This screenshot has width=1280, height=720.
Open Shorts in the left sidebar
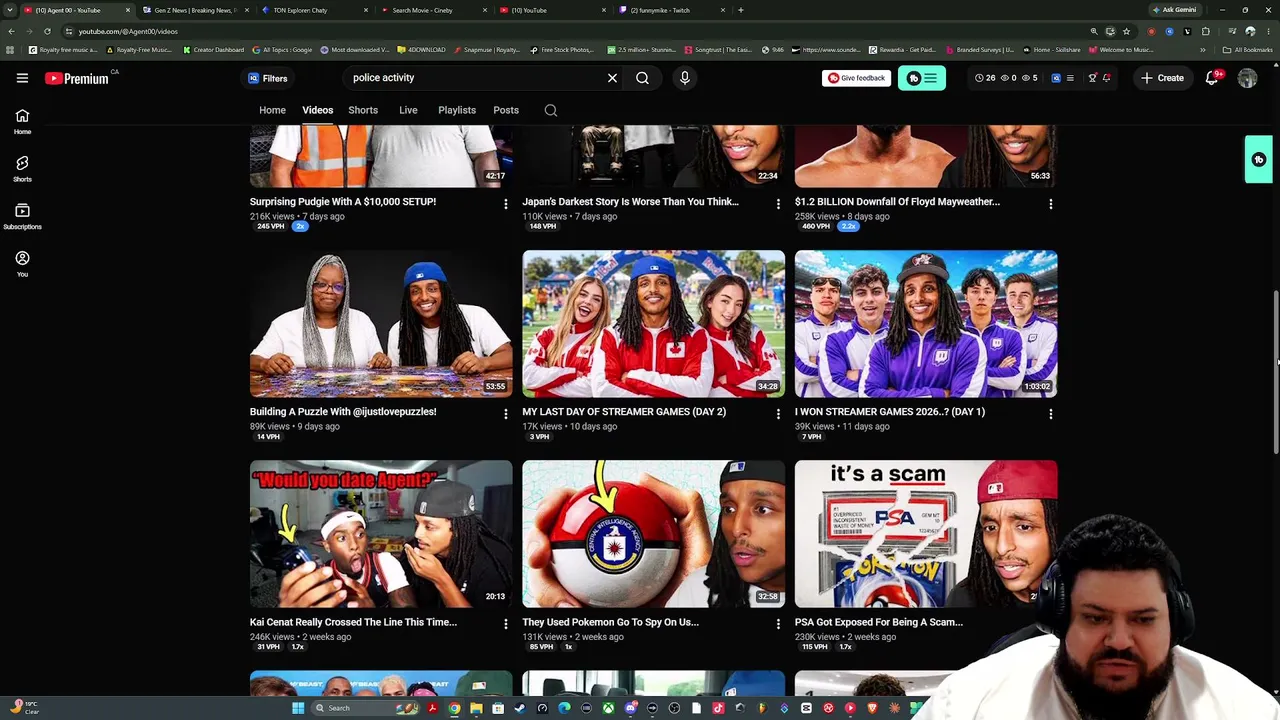pos(22,168)
